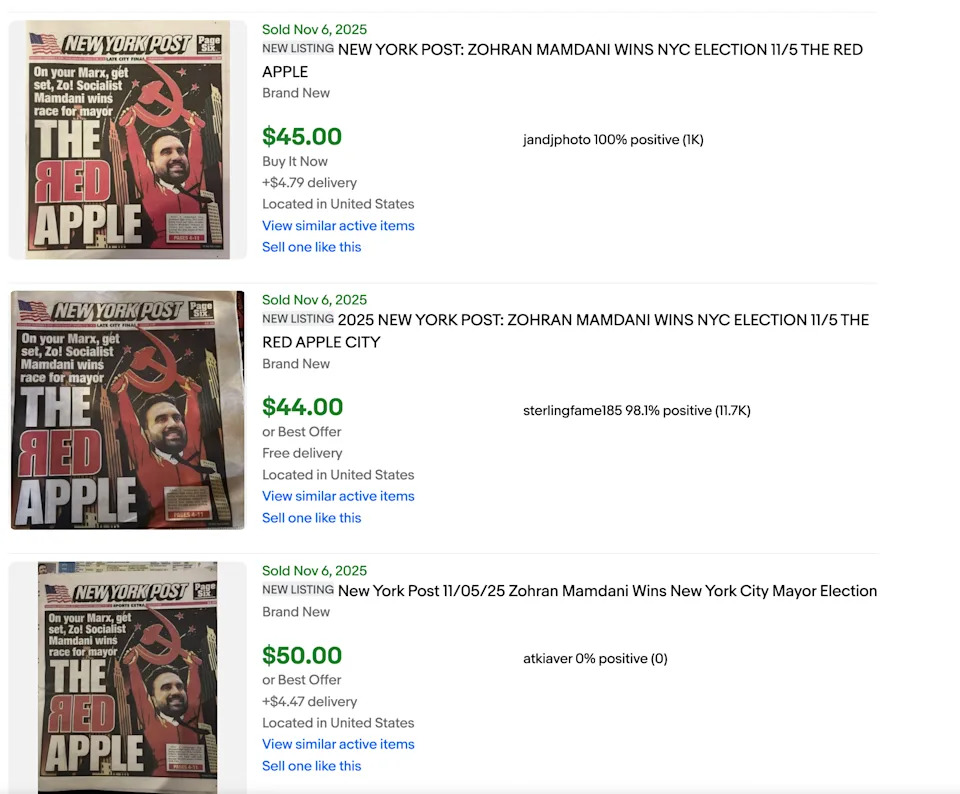Open 'New York Post 11/05/25 Zohran Mamdani' listing

point(607,591)
